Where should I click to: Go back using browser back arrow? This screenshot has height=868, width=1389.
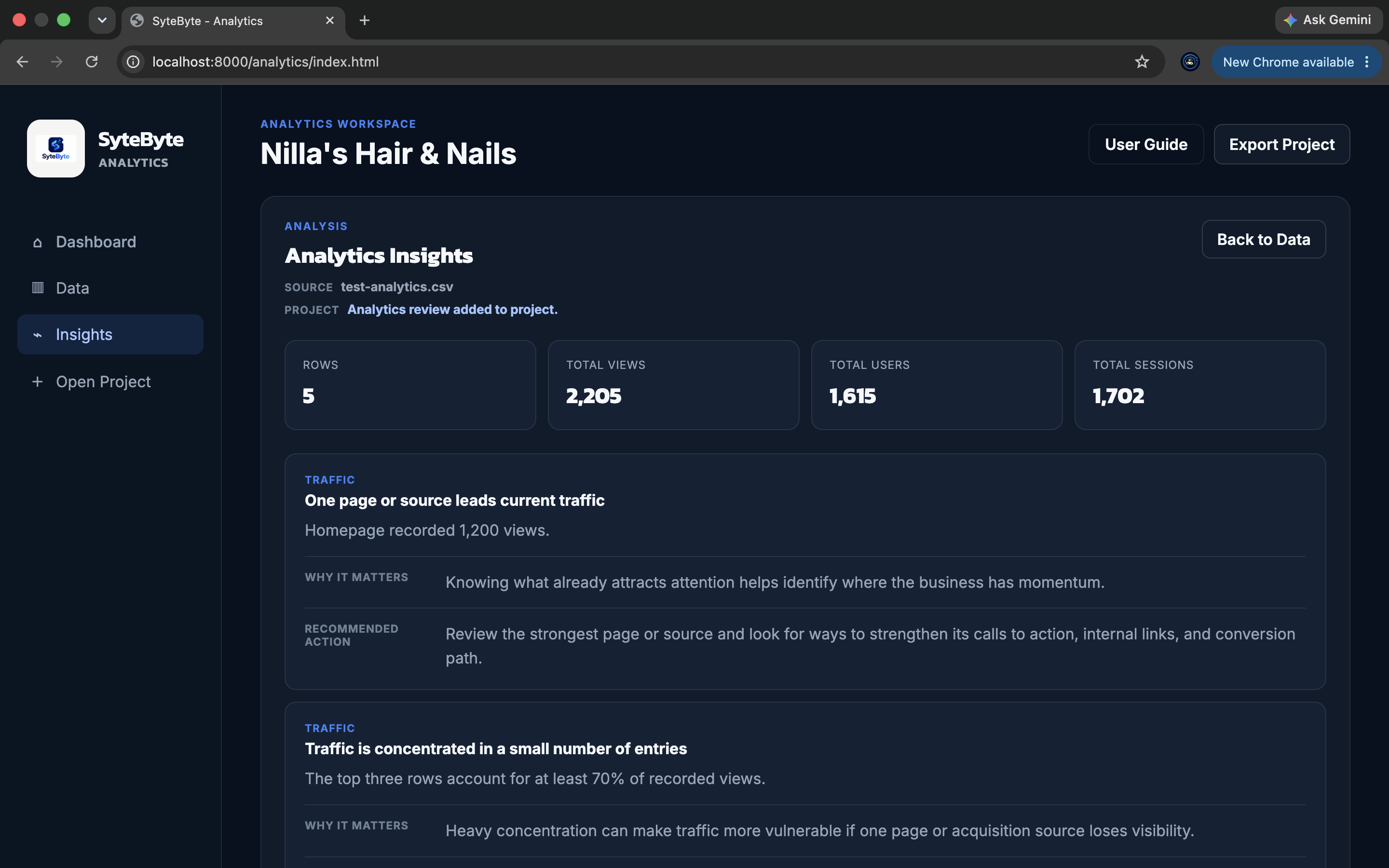pos(22,61)
